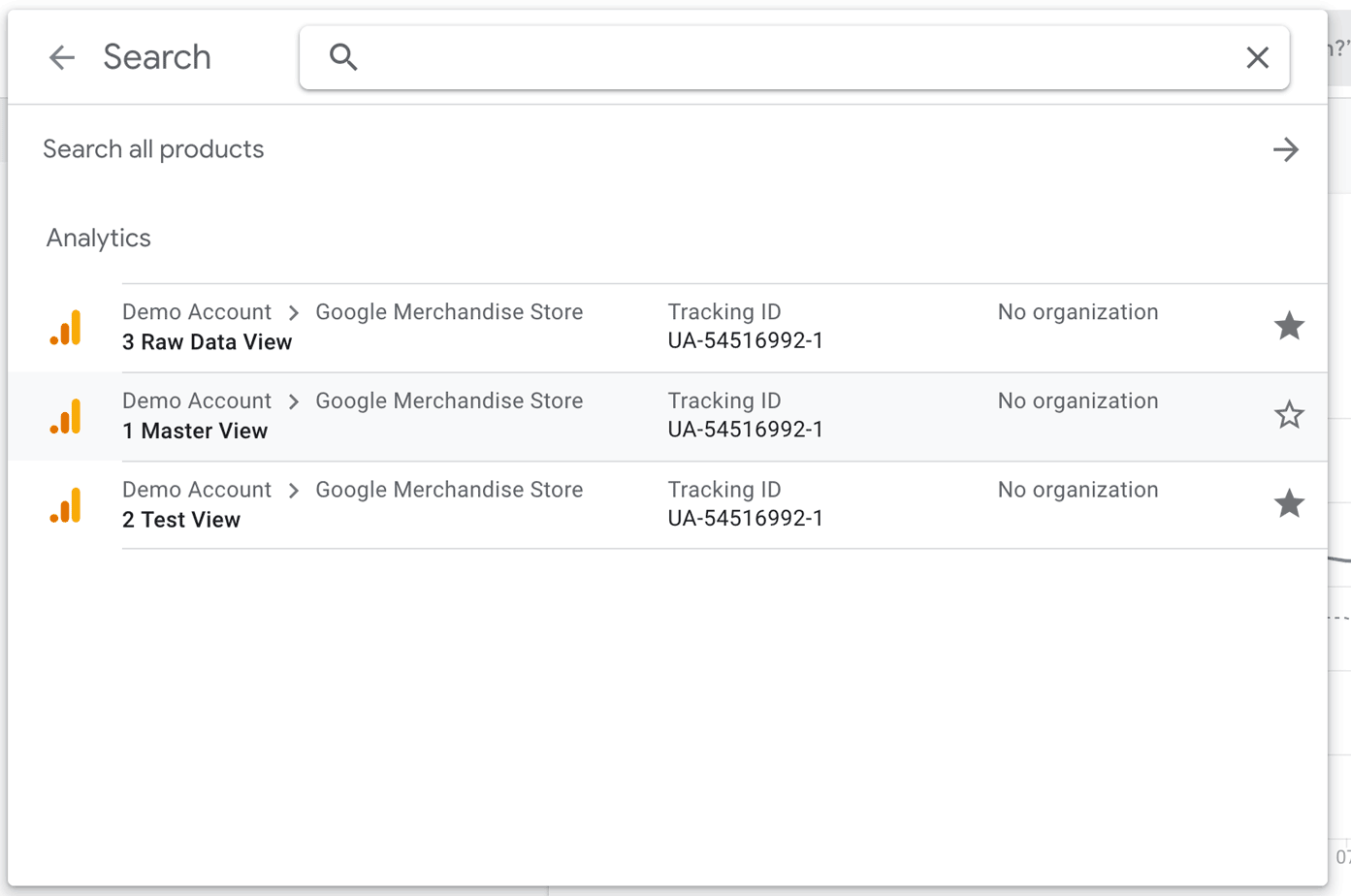
Task: Click Demo Account in the Master View row
Action: [x=197, y=401]
